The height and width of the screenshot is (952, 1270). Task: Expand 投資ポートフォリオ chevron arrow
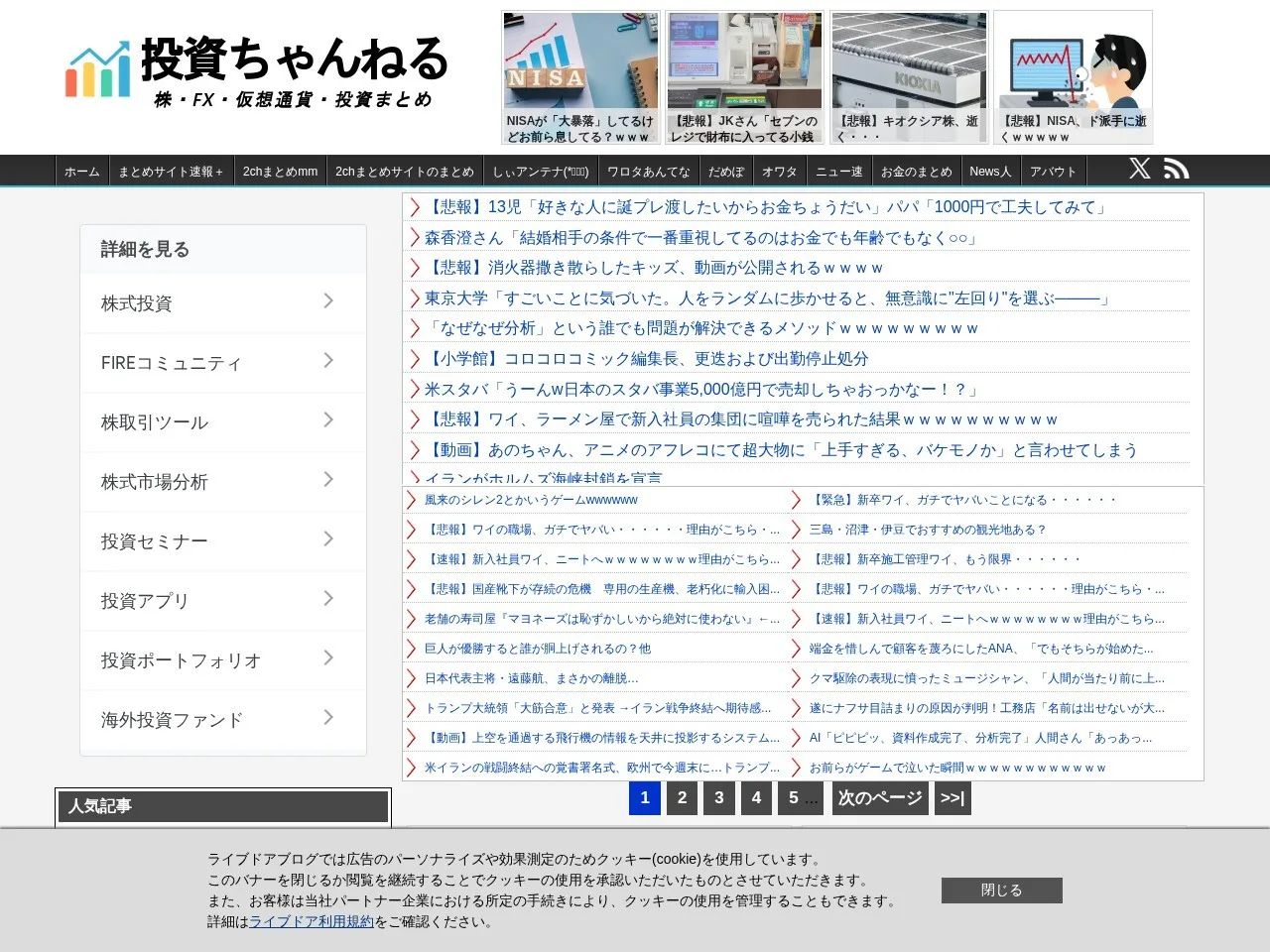click(328, 657)
